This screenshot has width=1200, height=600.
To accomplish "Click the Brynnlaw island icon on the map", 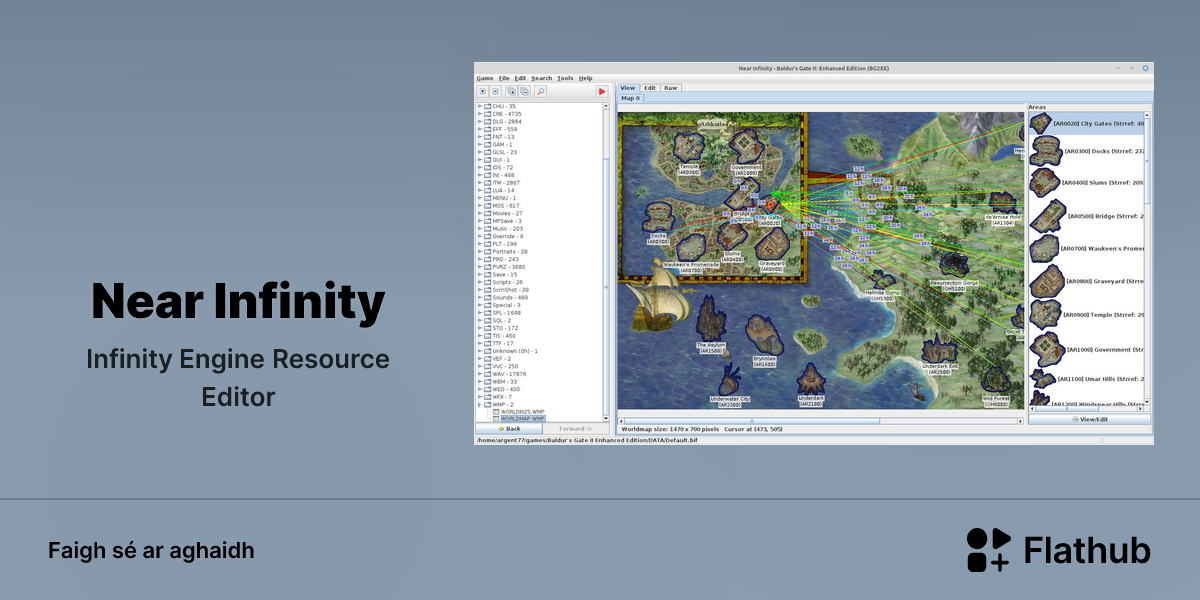I will coord(764,335).
